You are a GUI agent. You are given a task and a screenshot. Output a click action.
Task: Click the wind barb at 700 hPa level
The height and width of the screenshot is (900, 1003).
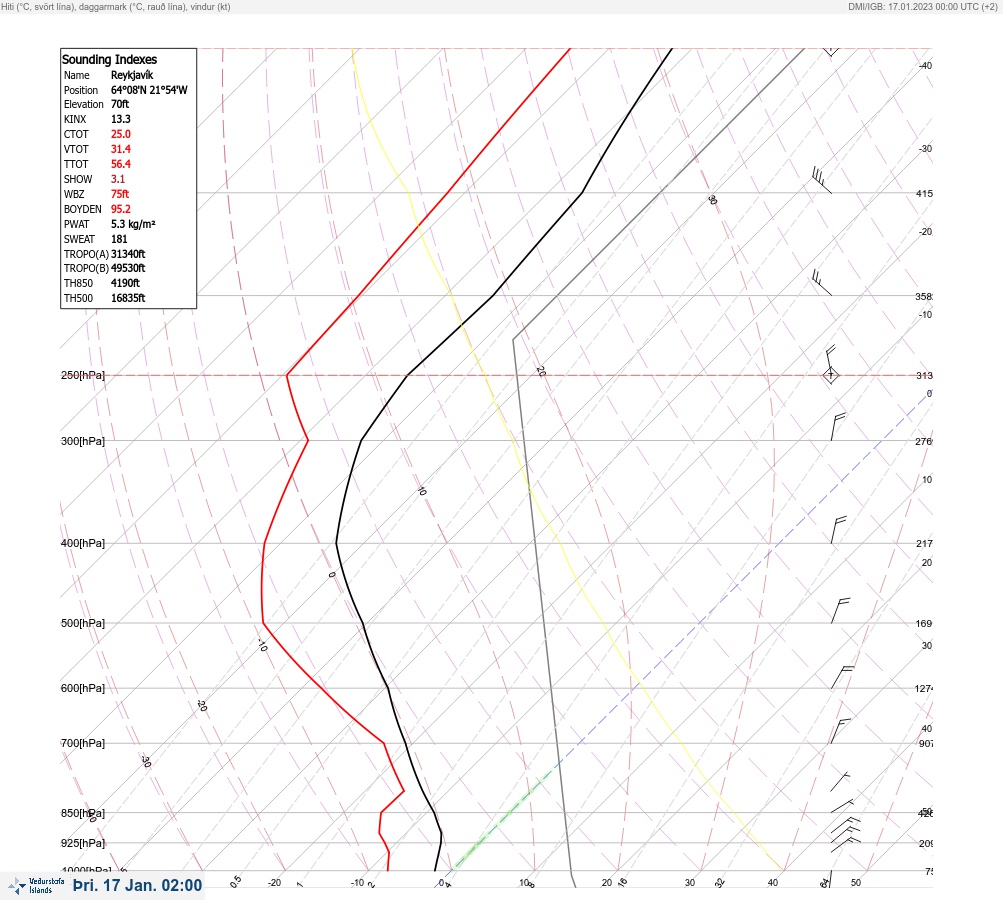pos(840,730)
